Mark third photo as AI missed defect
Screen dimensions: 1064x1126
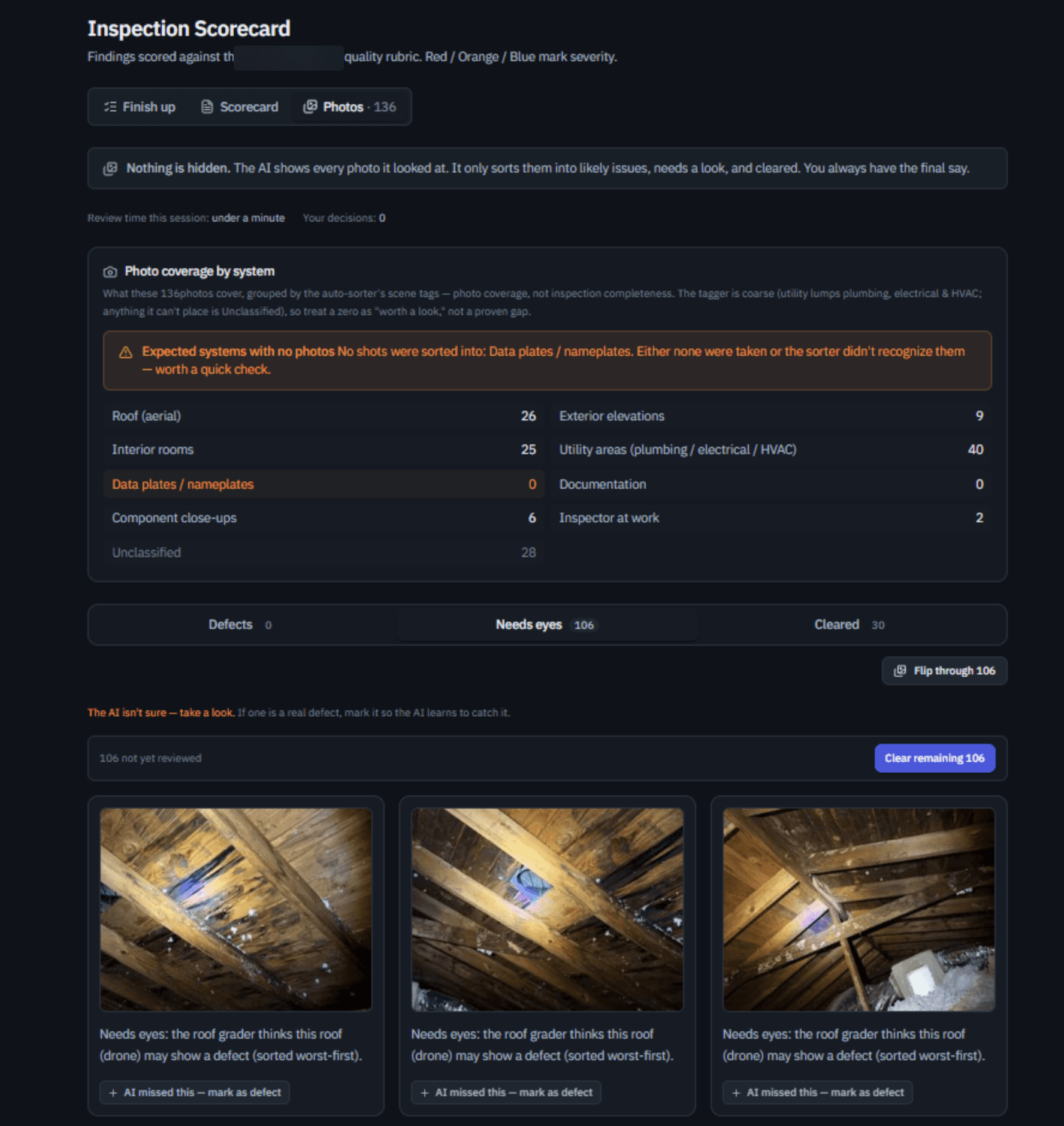[x=817, y=1092]
